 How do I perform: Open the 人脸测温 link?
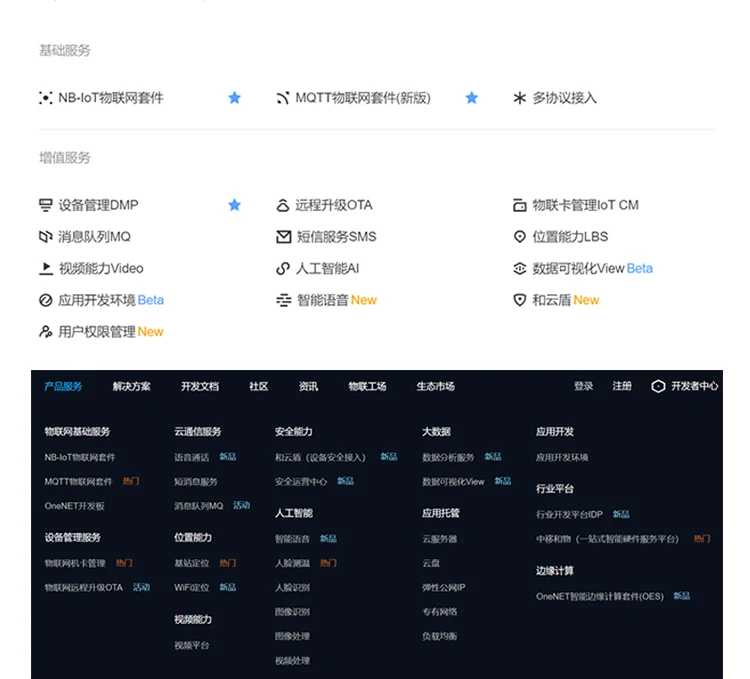coord(292,563)
